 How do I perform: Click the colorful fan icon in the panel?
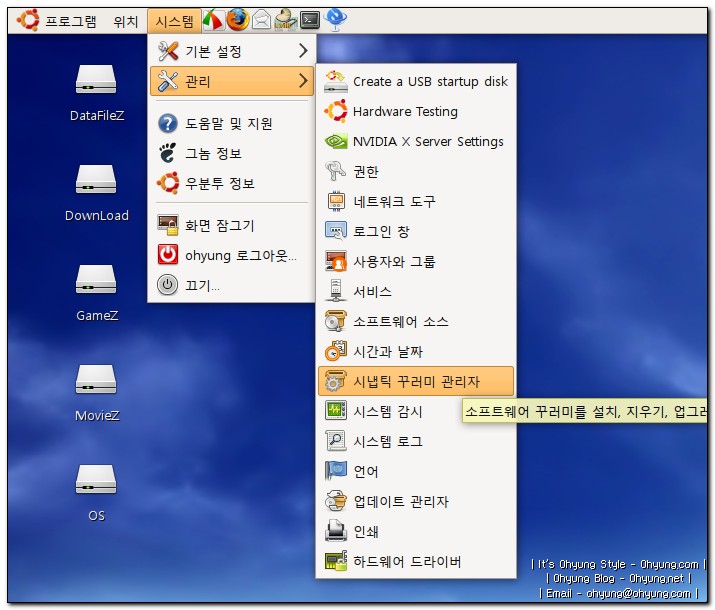point(213,21)
